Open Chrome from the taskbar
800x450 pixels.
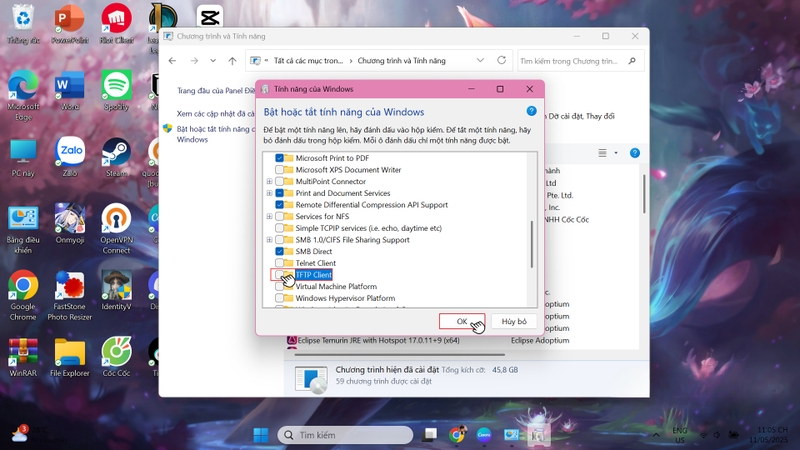coord(458,435)
